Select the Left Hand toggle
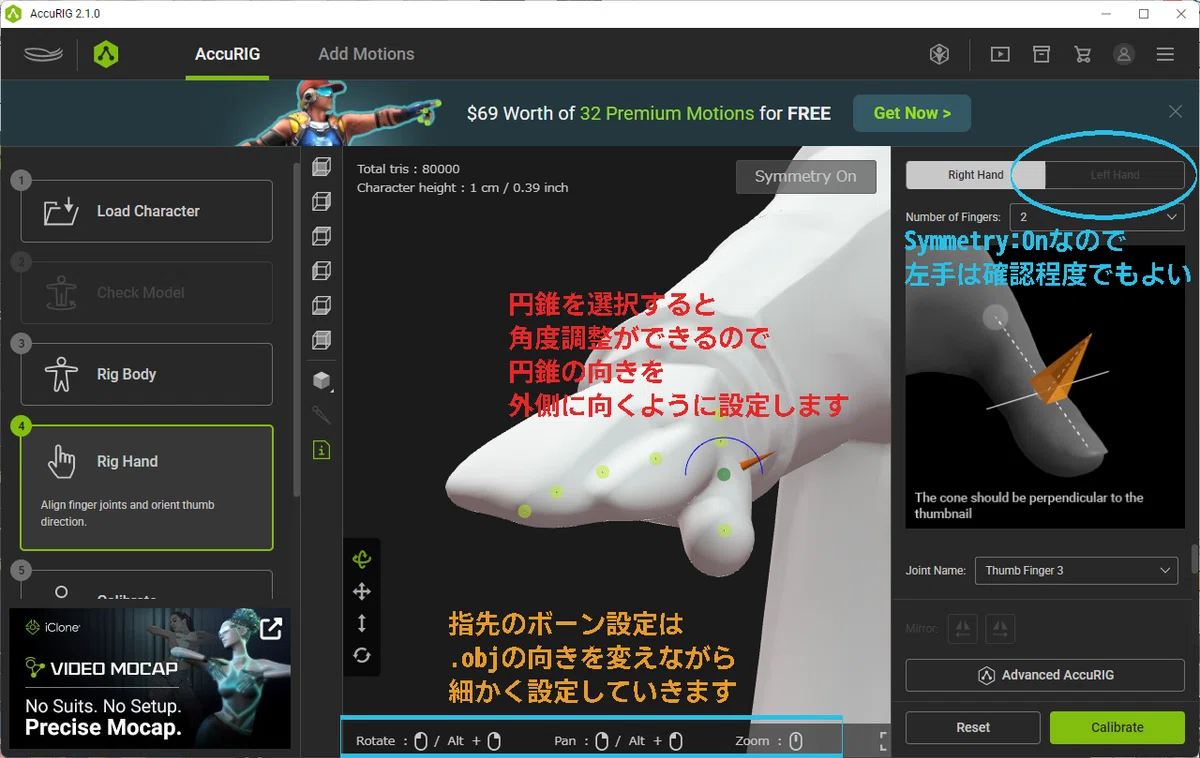Viewport: 1200px width, 758px height. click(x=1114, y=175)
